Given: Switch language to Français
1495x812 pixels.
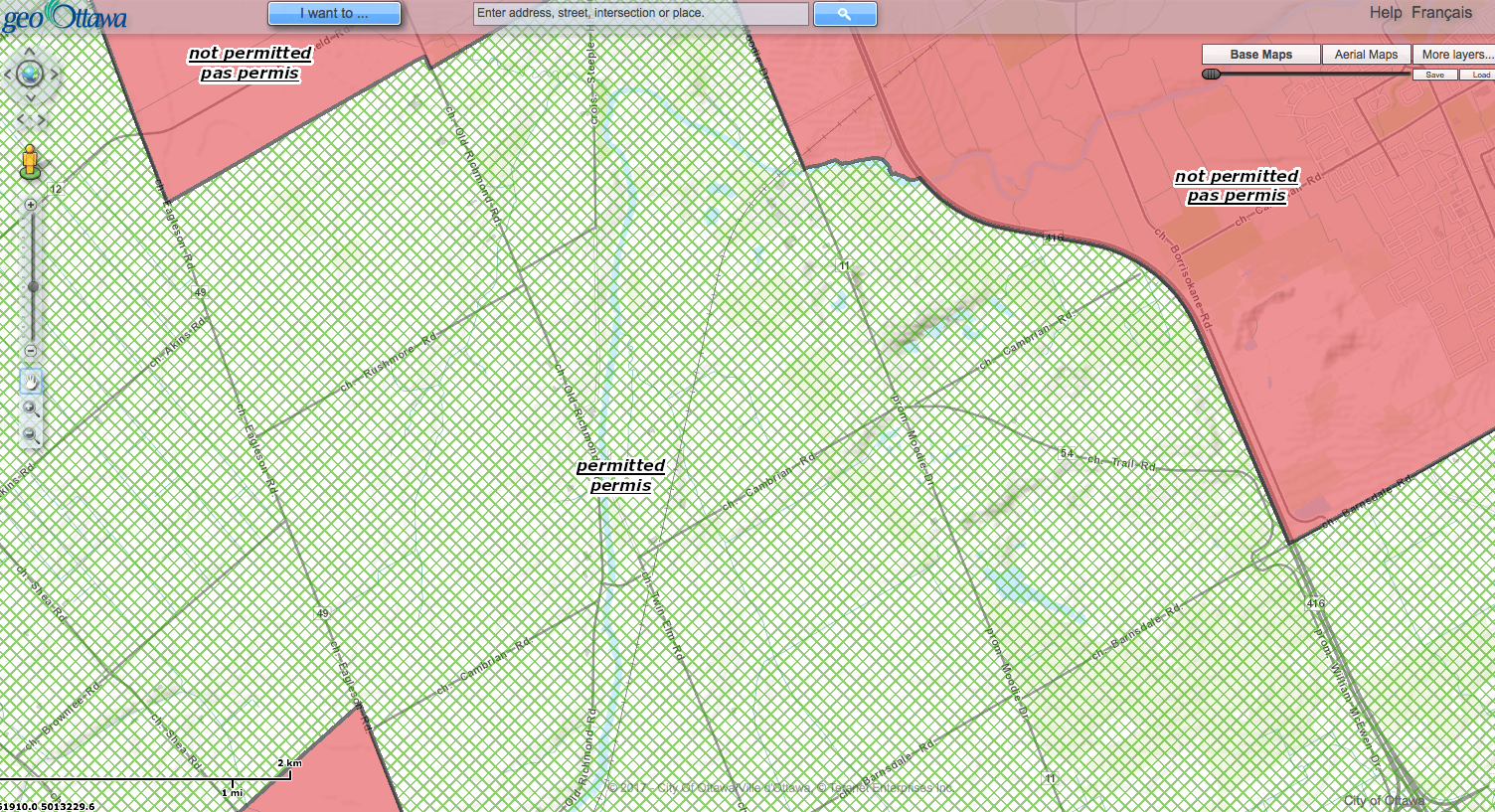Looking at the screenshot, I should coord(1441,13).
